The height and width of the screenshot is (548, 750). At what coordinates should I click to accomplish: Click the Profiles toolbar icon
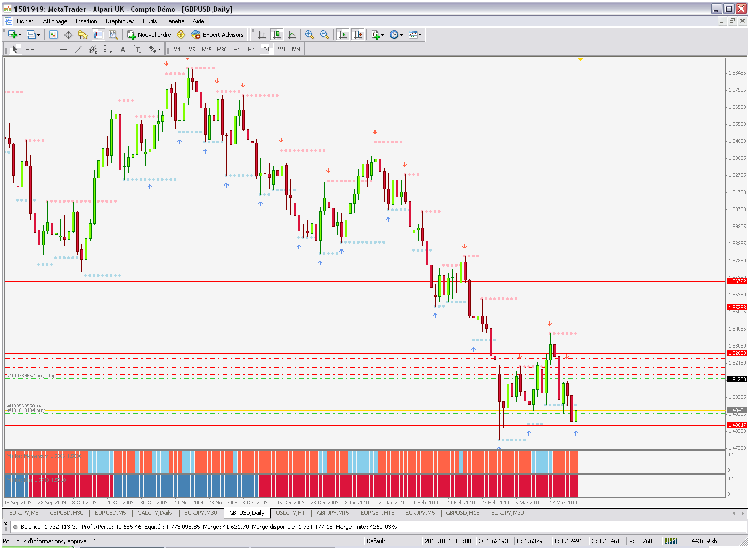31,34
